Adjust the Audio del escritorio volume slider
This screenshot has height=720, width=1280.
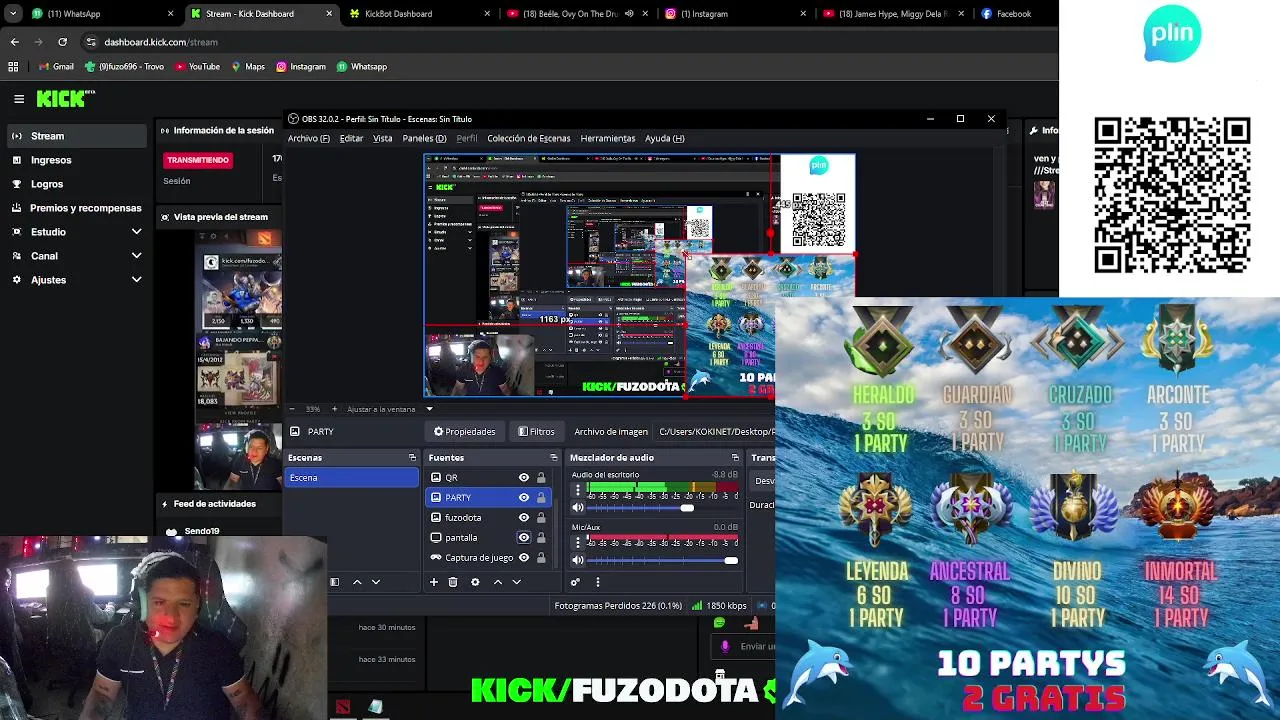pos(687,508)
